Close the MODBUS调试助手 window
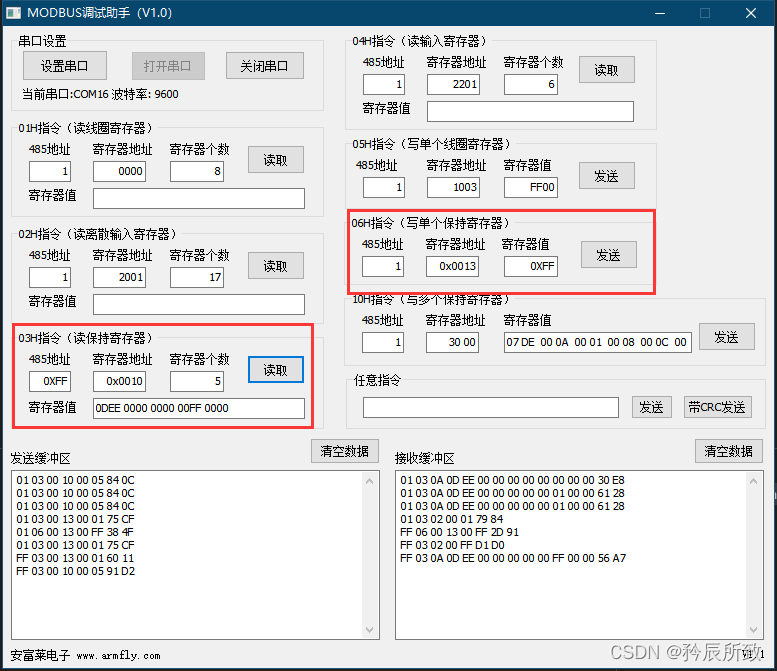This screenshot has width=777, height=671. tap(751, 13)
